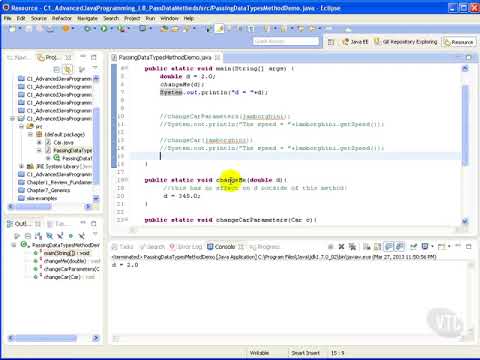Viewport: 480px width, 360px height.
Task: Switch to the Tasks tab
Action: (x=123, y=247)
